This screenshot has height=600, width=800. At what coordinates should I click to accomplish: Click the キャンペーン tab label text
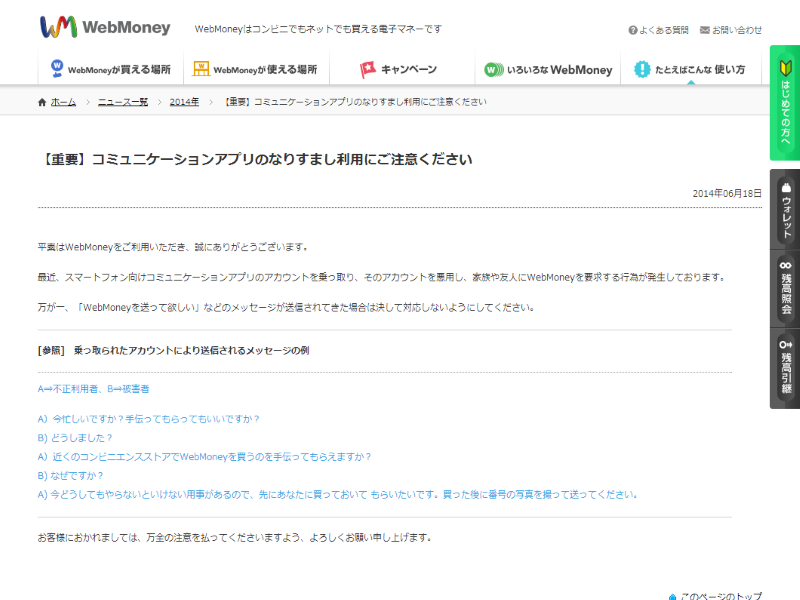[408, 70]
